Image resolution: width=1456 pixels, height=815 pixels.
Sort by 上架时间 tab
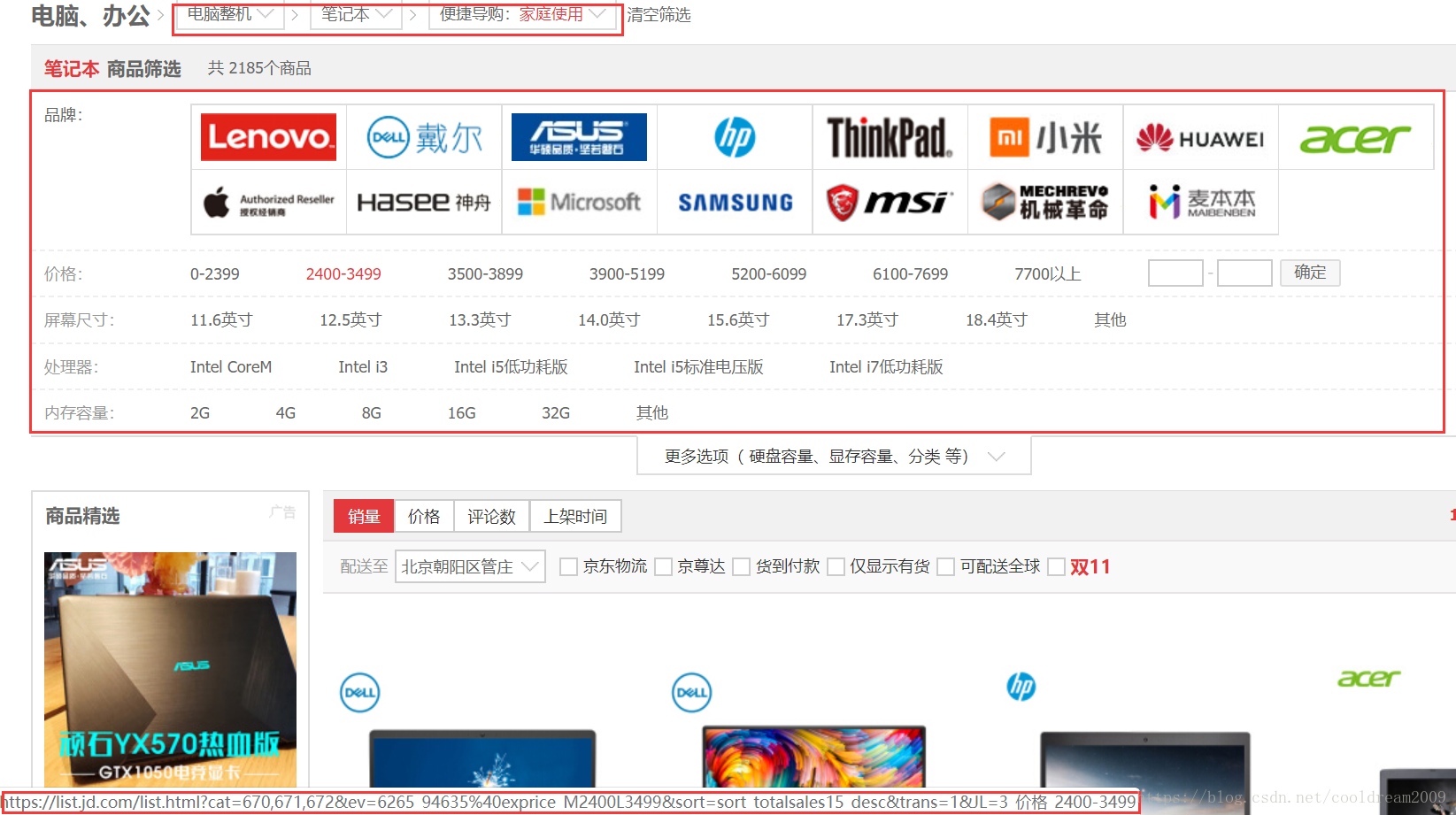575,516
